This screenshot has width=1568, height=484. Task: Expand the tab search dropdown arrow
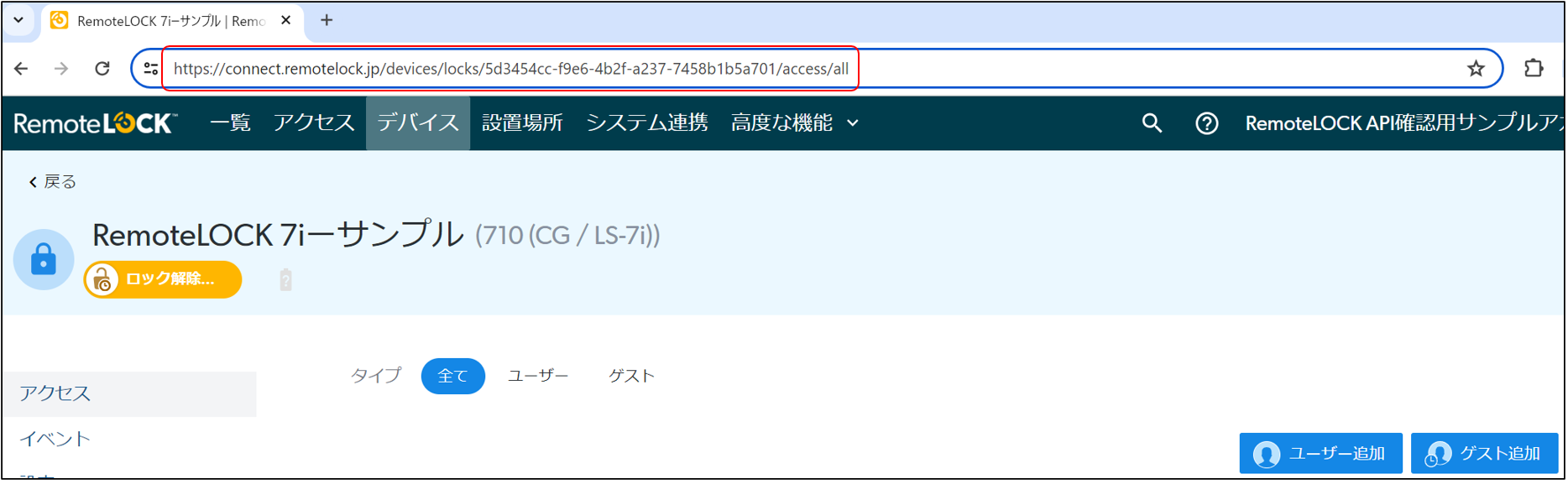pyautogui.click(x=18, y=19)
